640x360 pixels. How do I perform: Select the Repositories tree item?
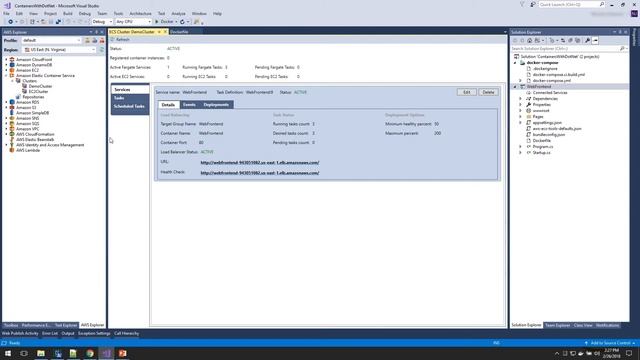[33, 97]
